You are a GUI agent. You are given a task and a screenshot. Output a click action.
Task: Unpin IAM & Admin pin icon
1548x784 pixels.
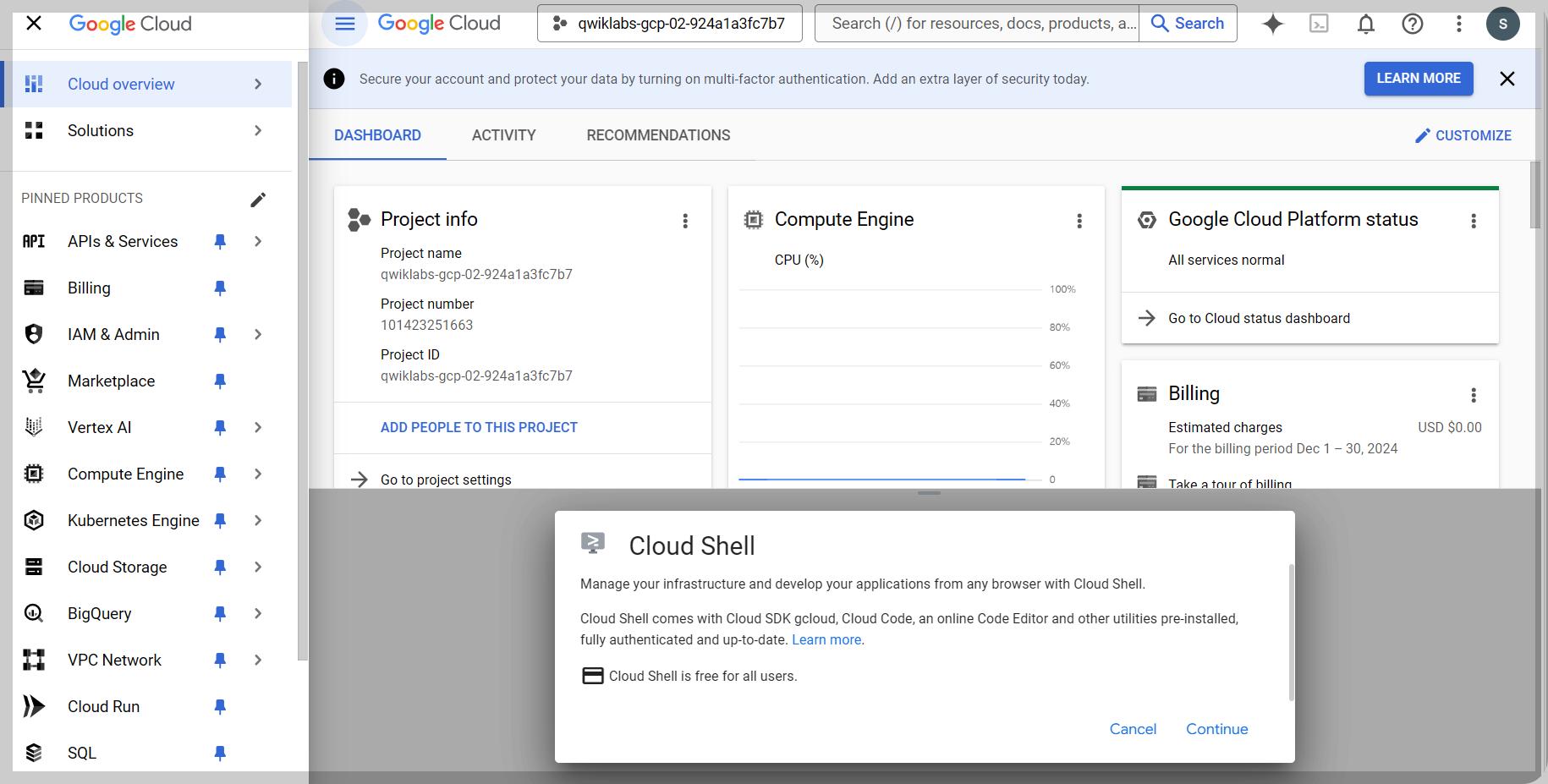point(220,334)
